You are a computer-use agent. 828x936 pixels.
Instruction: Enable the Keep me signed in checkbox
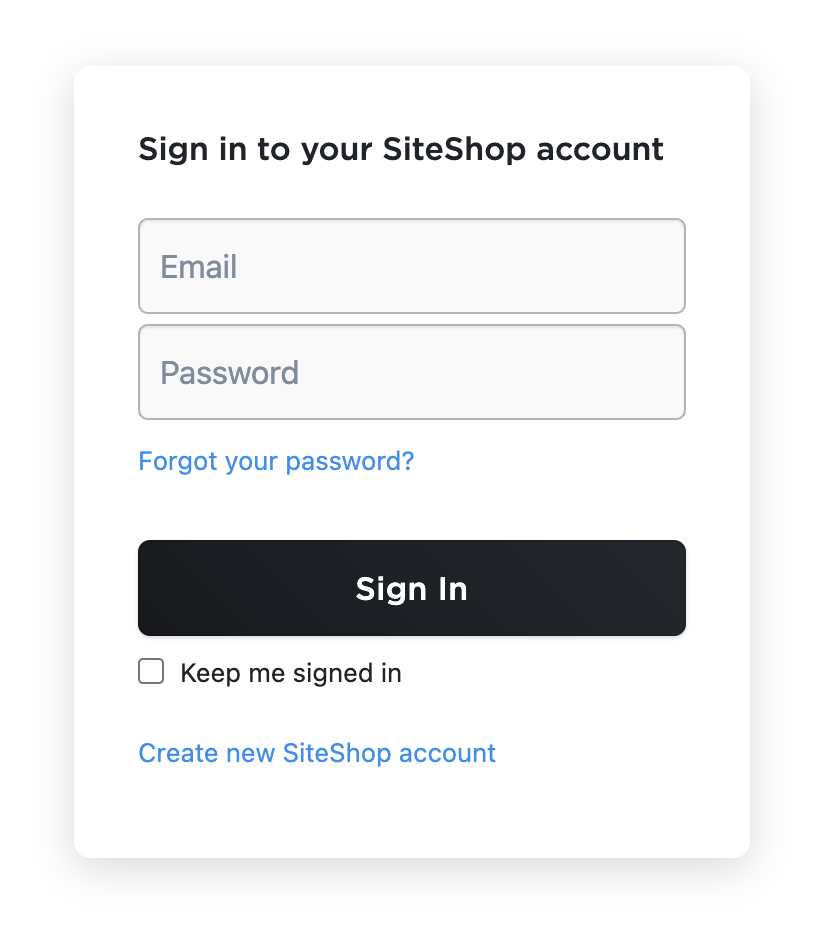(x=151, y=672)
